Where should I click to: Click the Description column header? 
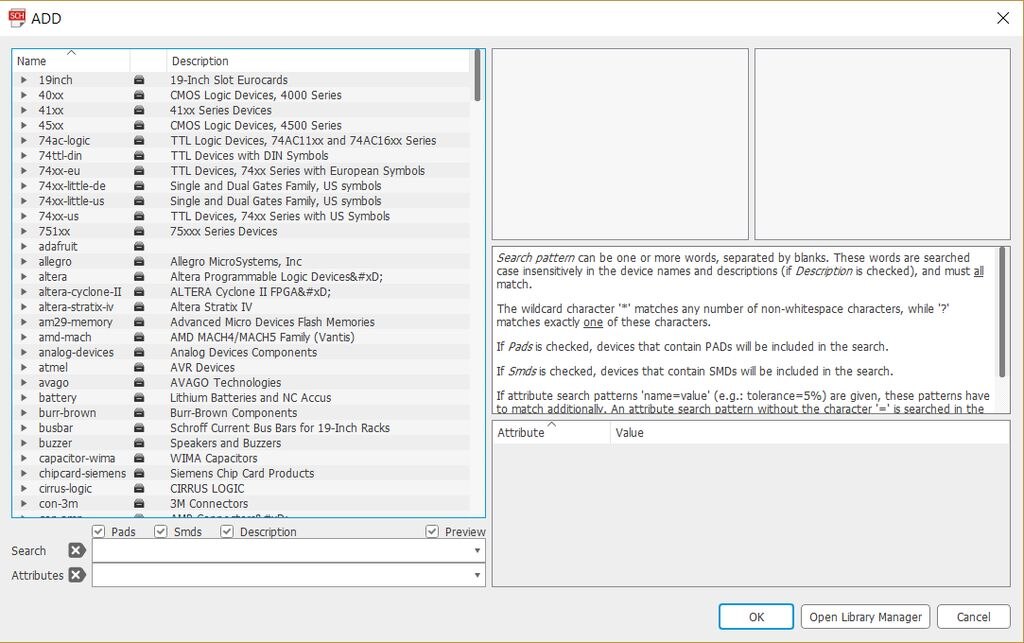318,61
